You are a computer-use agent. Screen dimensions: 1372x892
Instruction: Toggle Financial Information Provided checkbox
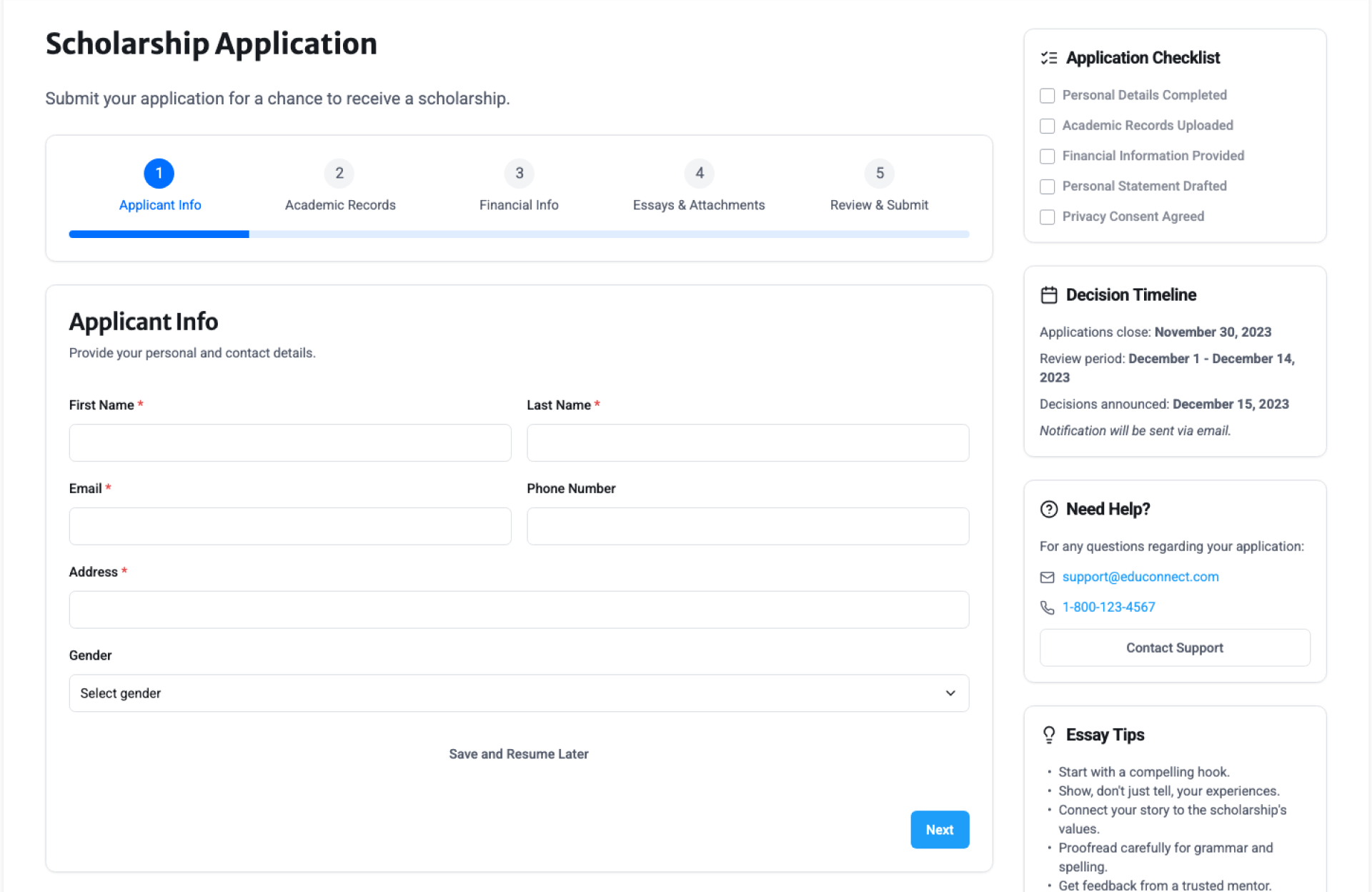[1047, 156]
